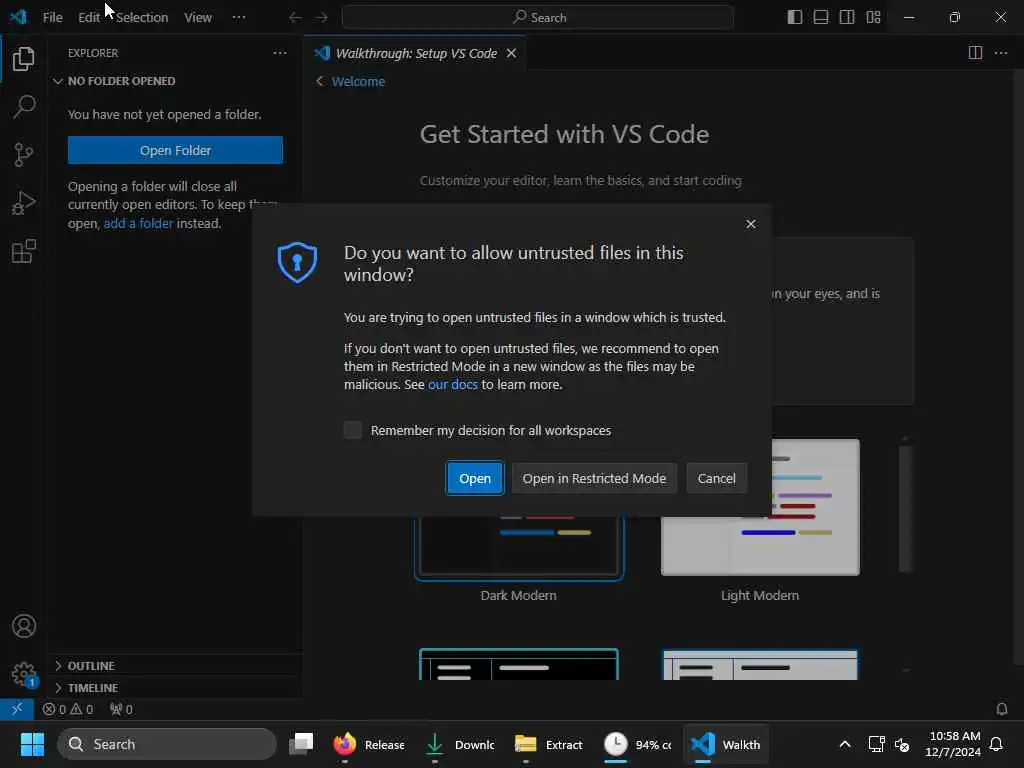Click the walkthrough vertical scrollbar
1024x768 pixels.
[x=905, y=508]
